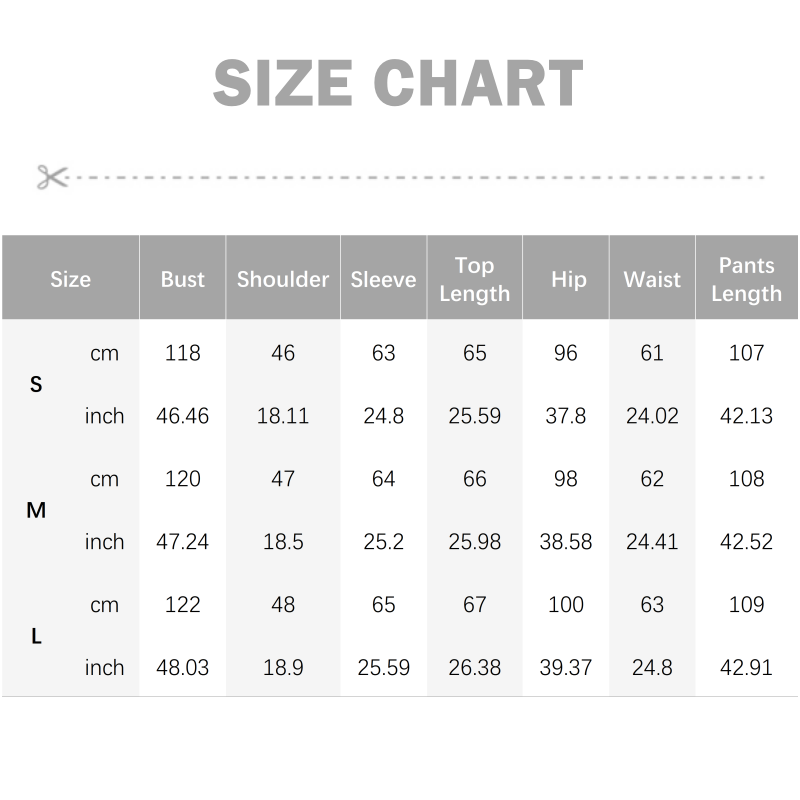Click the L size row label
The image size is (800, 800).
point(37,636)
